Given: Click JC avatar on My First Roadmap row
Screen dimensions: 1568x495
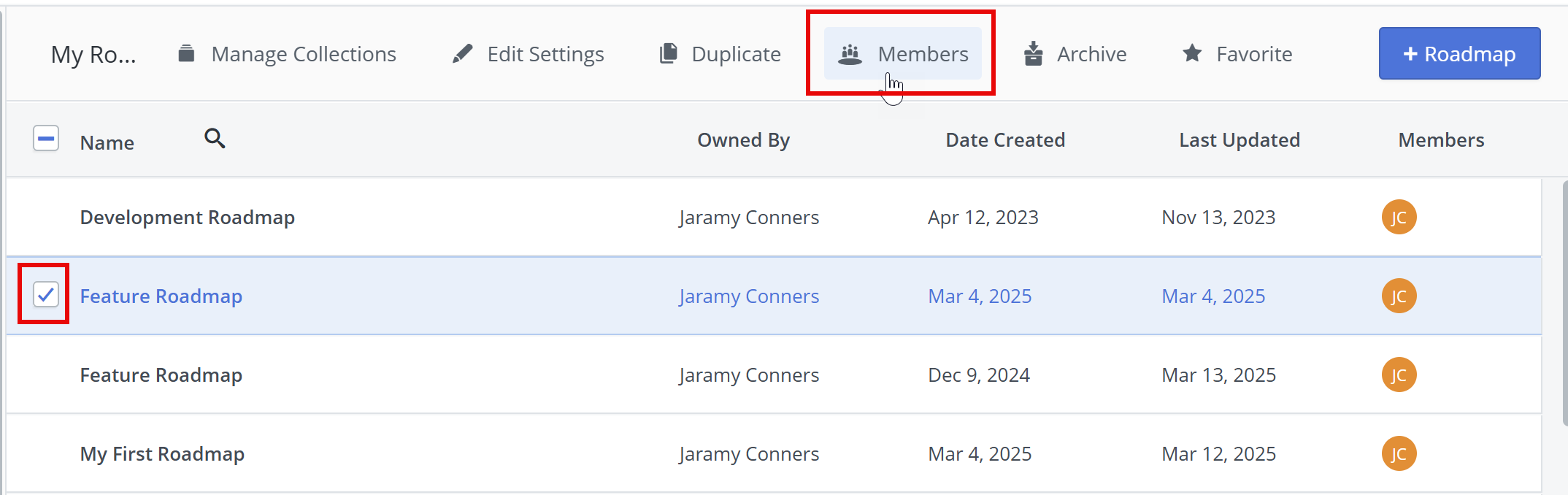Looking at the screenshot, I should click(1399, 454).
